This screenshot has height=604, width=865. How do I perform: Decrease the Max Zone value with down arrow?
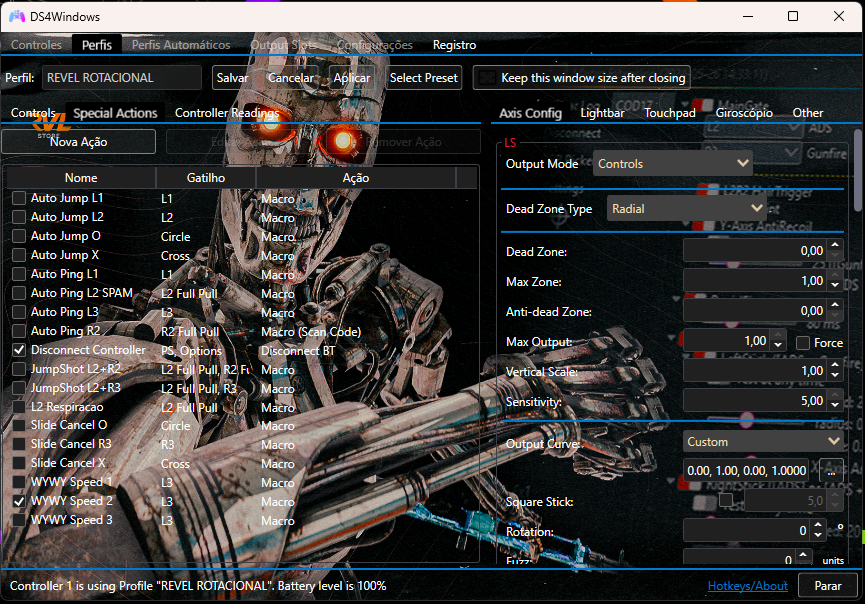(835, 286)
